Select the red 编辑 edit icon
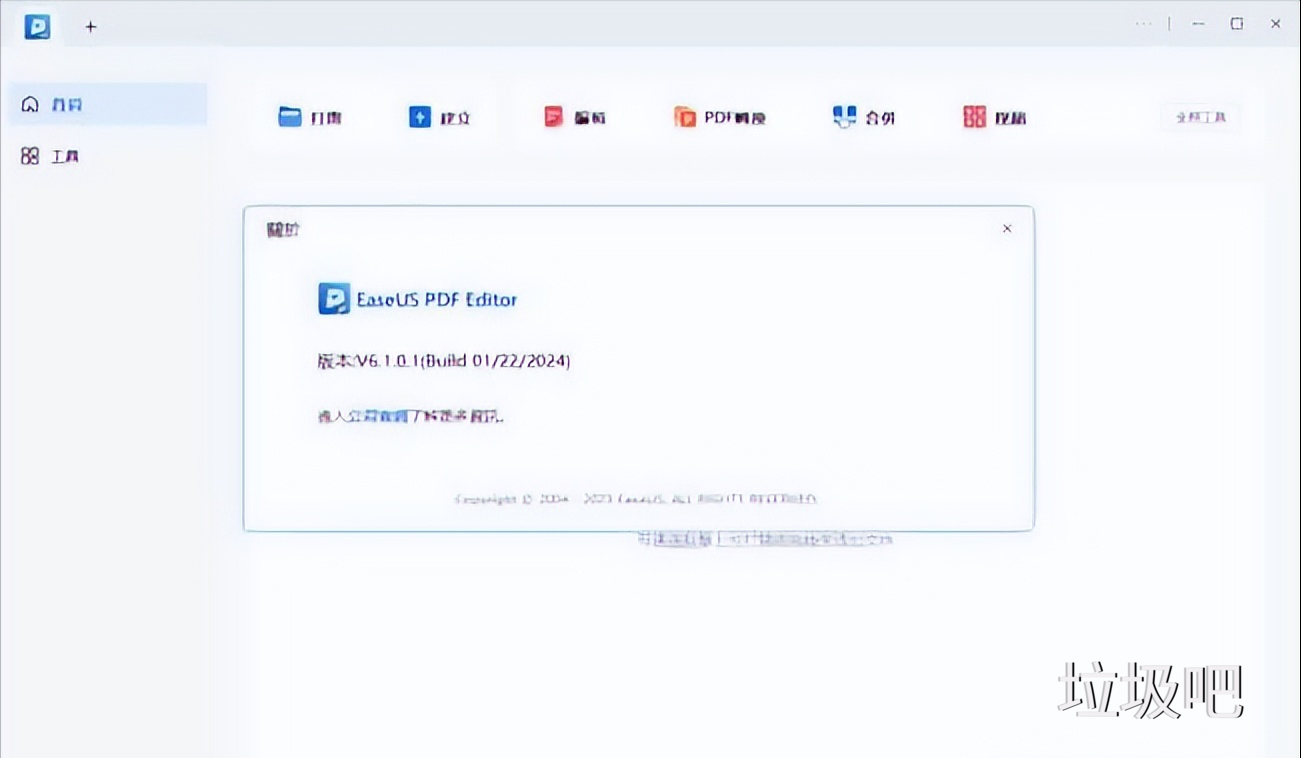 coord(553,117)
